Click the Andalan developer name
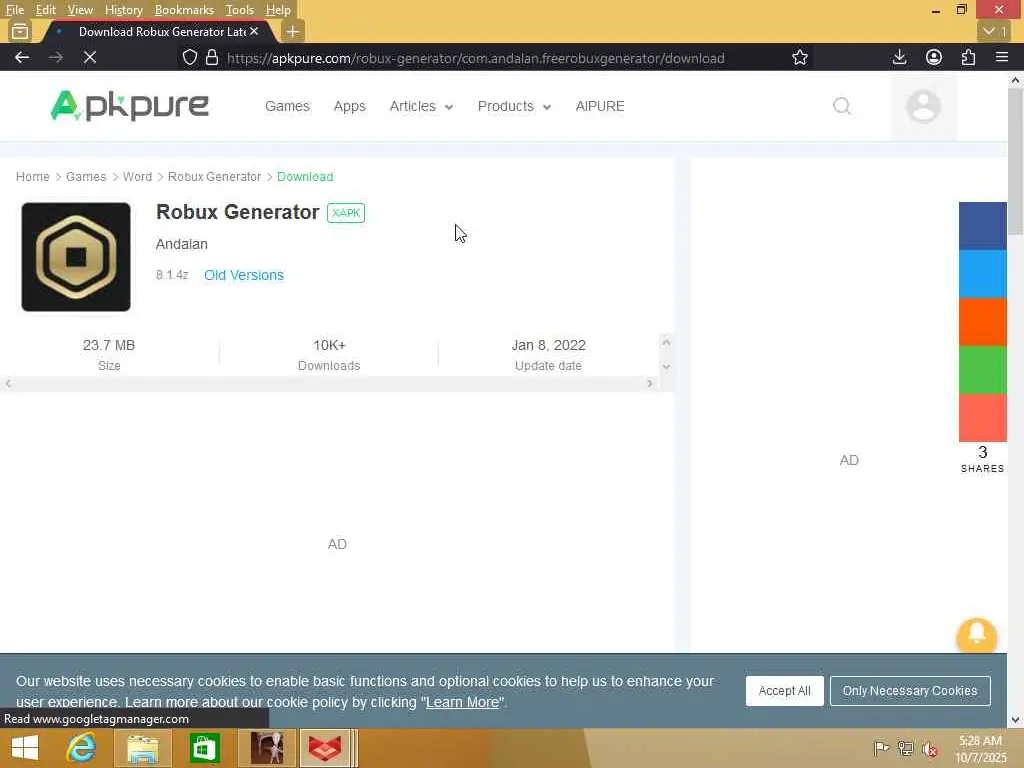This screenshot has width=1024, height=768. click(x=182, y=244)
